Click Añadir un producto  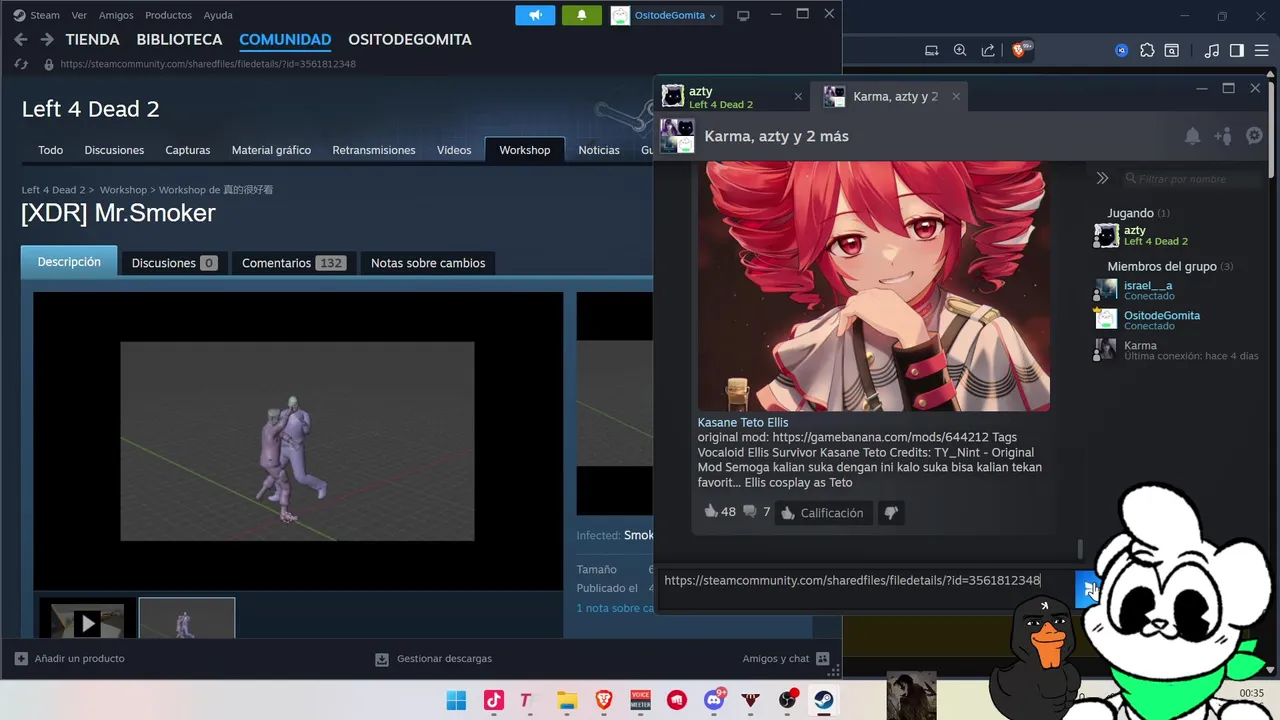tap(70, 659)
